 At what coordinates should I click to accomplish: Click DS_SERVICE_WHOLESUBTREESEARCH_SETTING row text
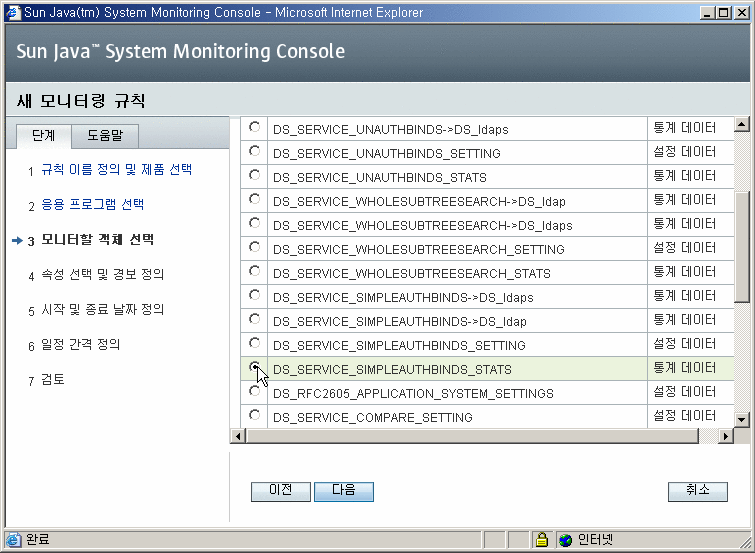[x=418, y=250]
